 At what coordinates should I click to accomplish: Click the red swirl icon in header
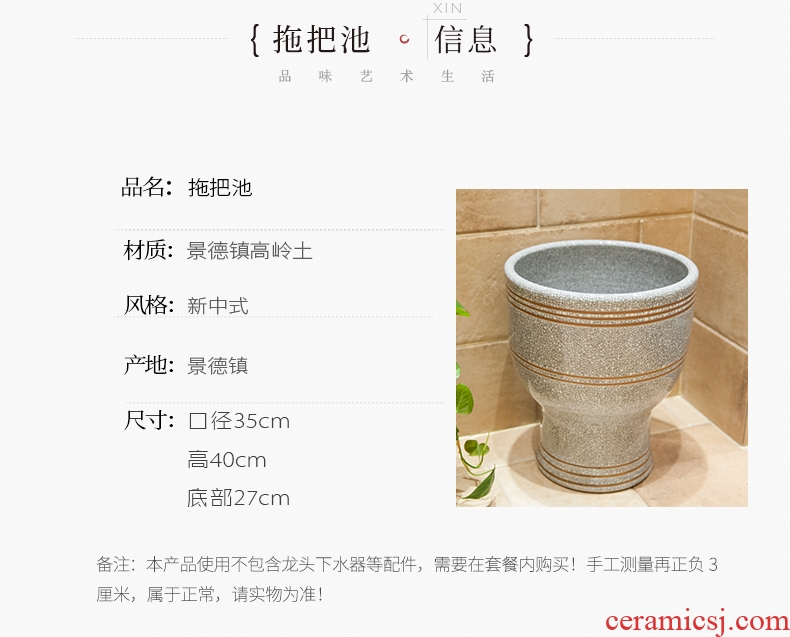click(404, 39)
